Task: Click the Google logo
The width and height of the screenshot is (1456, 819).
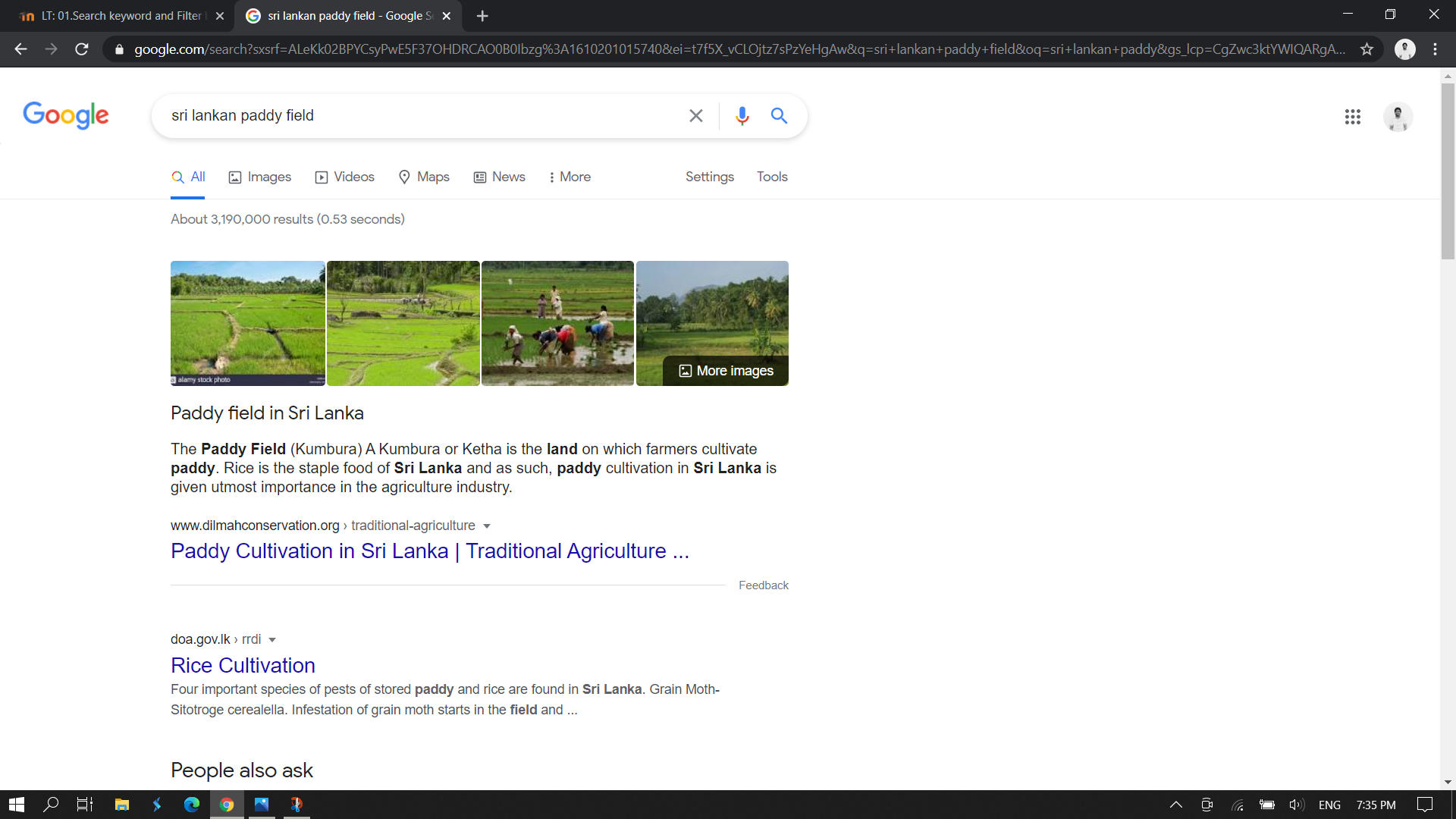Action: point(66,115)
